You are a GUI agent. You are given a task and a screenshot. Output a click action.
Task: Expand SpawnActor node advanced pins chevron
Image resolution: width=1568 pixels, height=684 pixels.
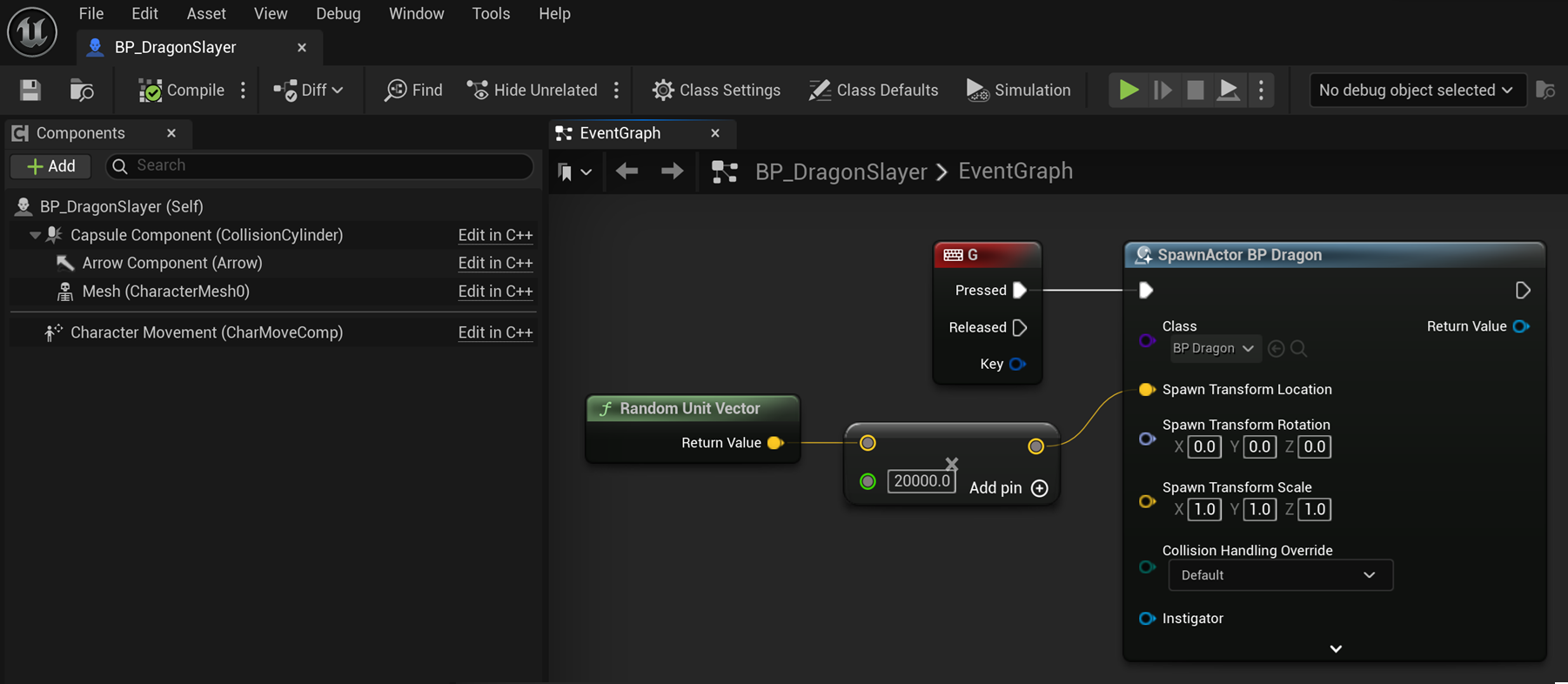coord(1336,648)
